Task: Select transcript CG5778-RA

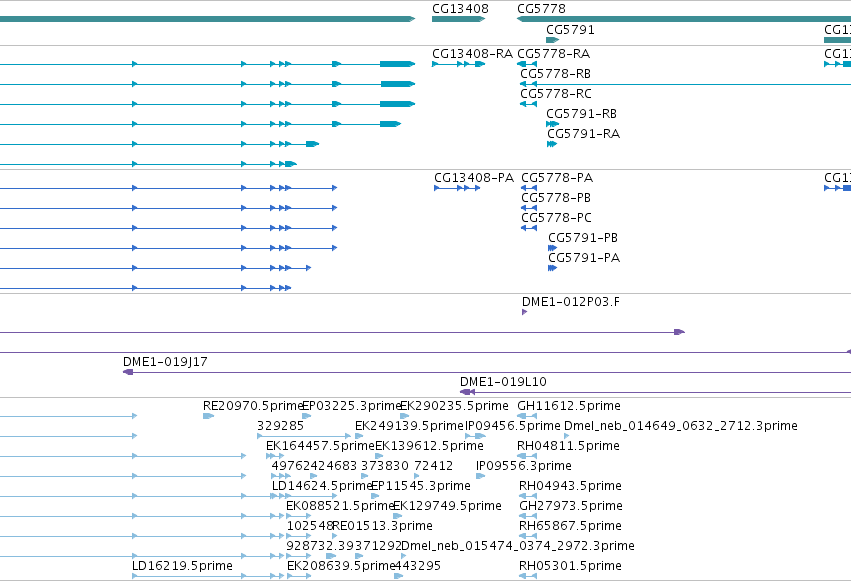Action: point(527,64)
